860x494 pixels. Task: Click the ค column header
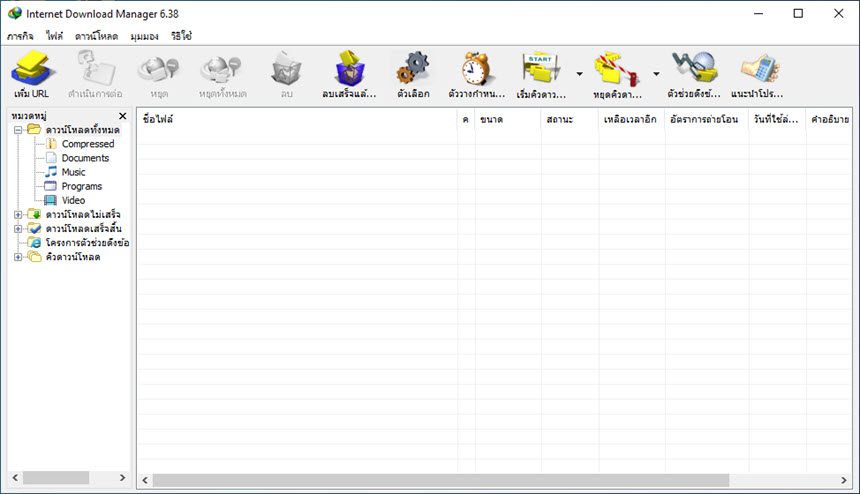coord(466,119)
